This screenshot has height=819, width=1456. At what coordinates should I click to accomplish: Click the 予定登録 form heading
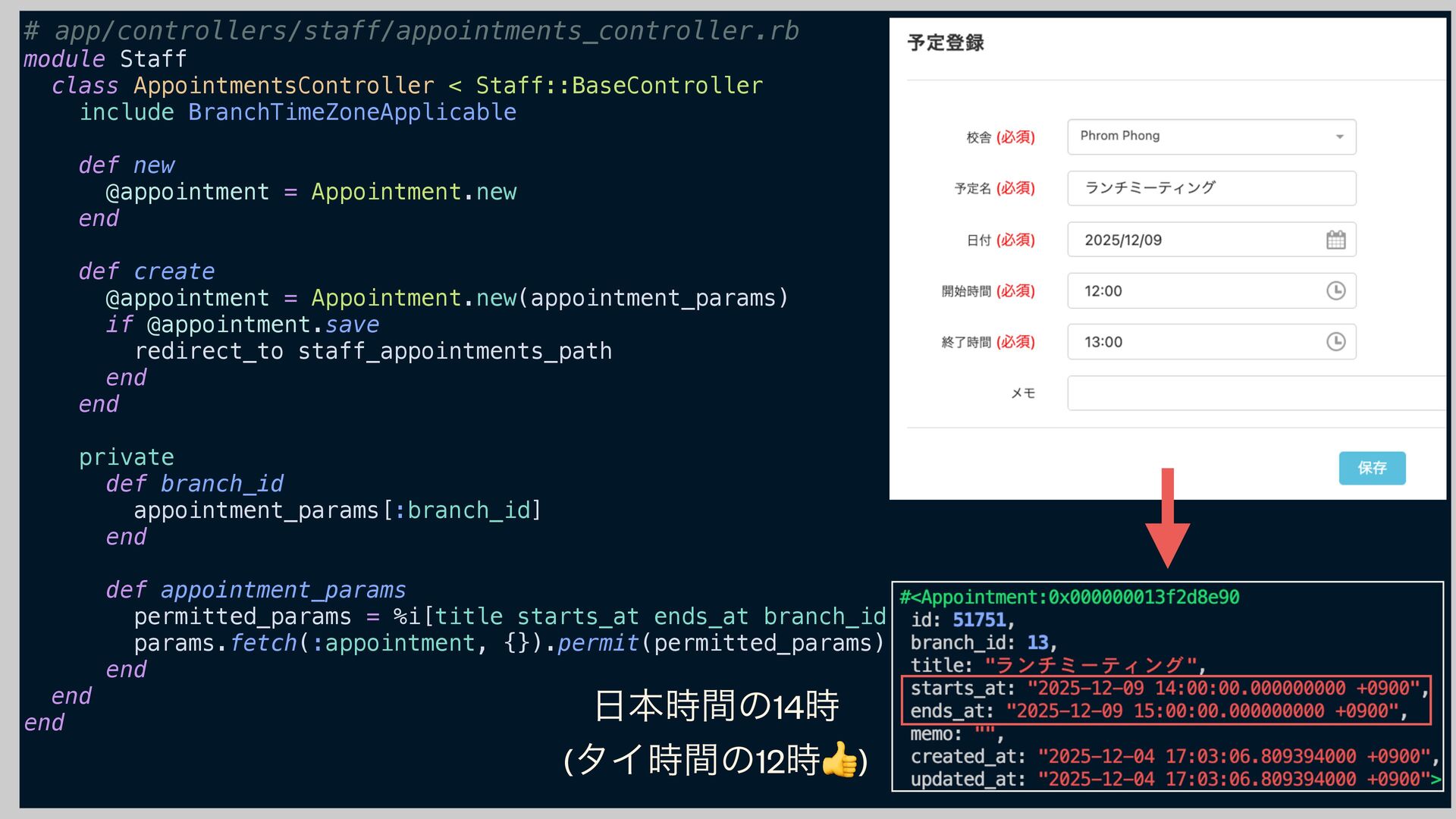(945, 43)
